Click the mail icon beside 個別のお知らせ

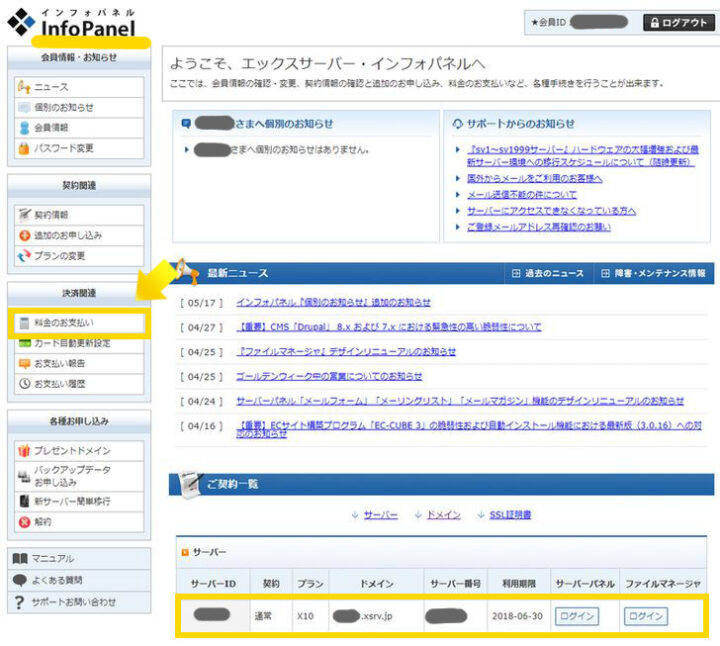tap(24, 107)
